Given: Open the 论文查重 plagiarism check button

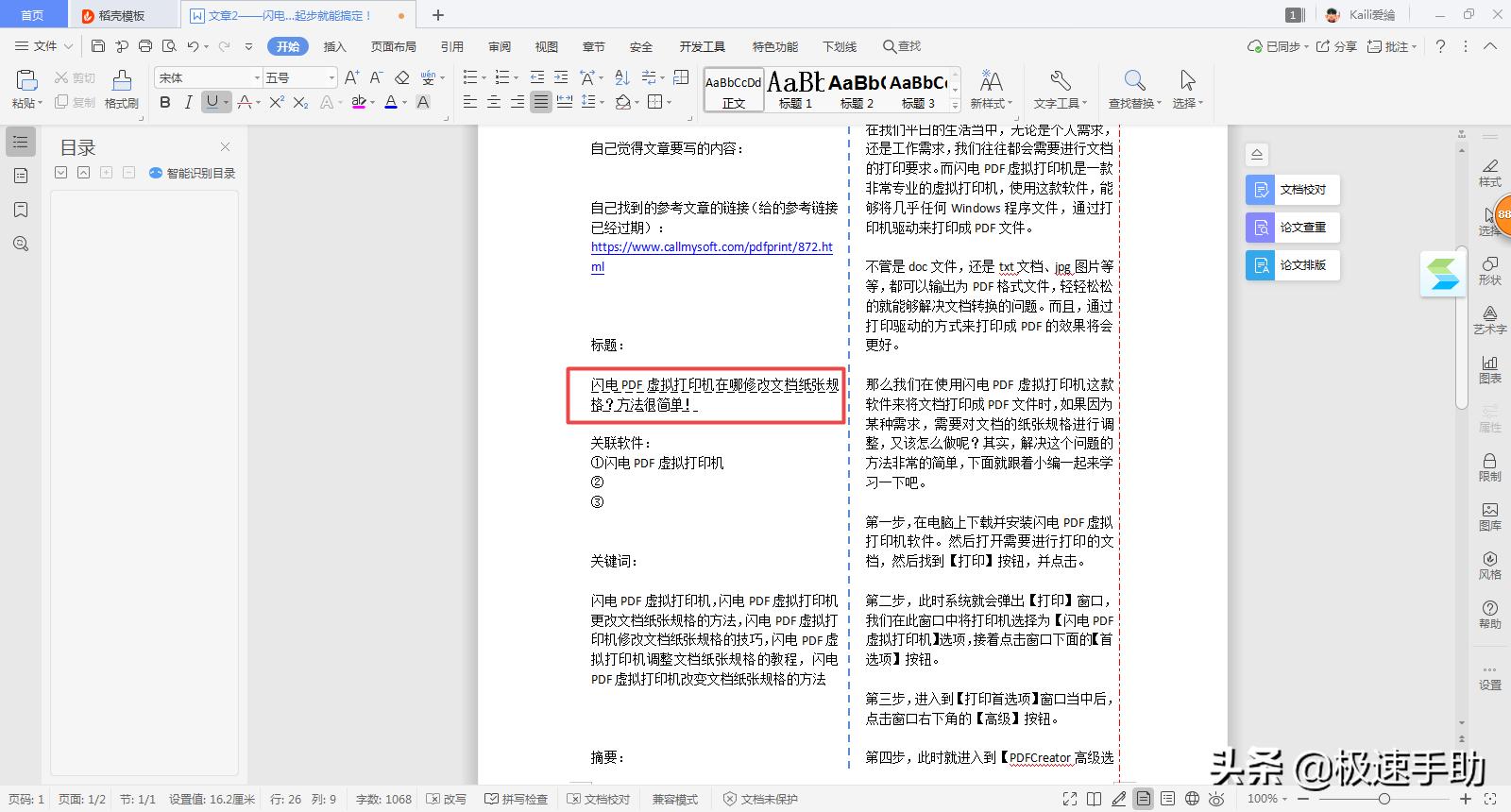Looking at the screenshot, I should [x=1292, y=227].
